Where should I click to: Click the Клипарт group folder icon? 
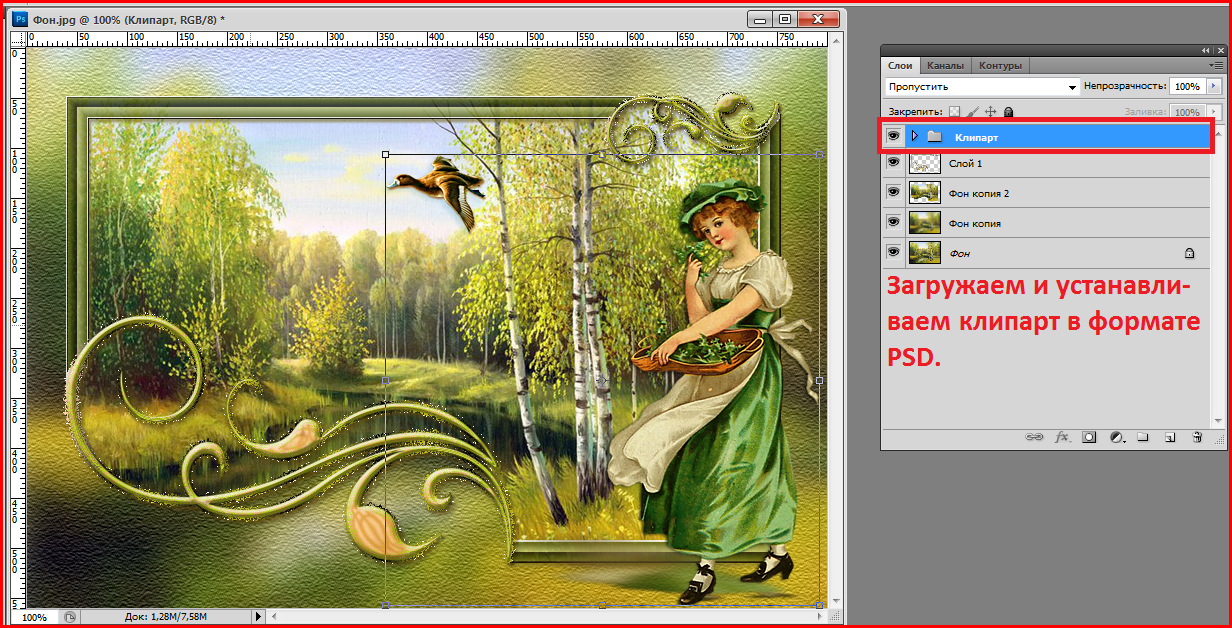pyautogui.click(x=935, y=135)
